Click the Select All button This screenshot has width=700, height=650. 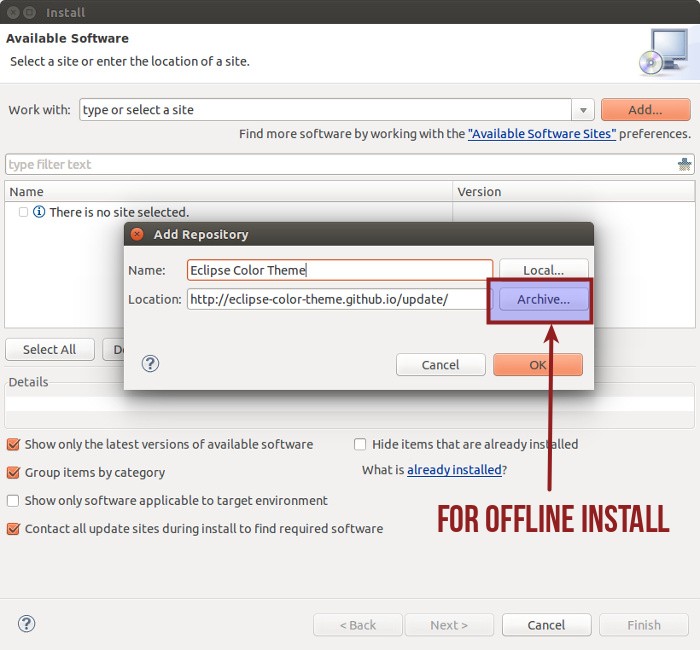click(x=50, y=349)
